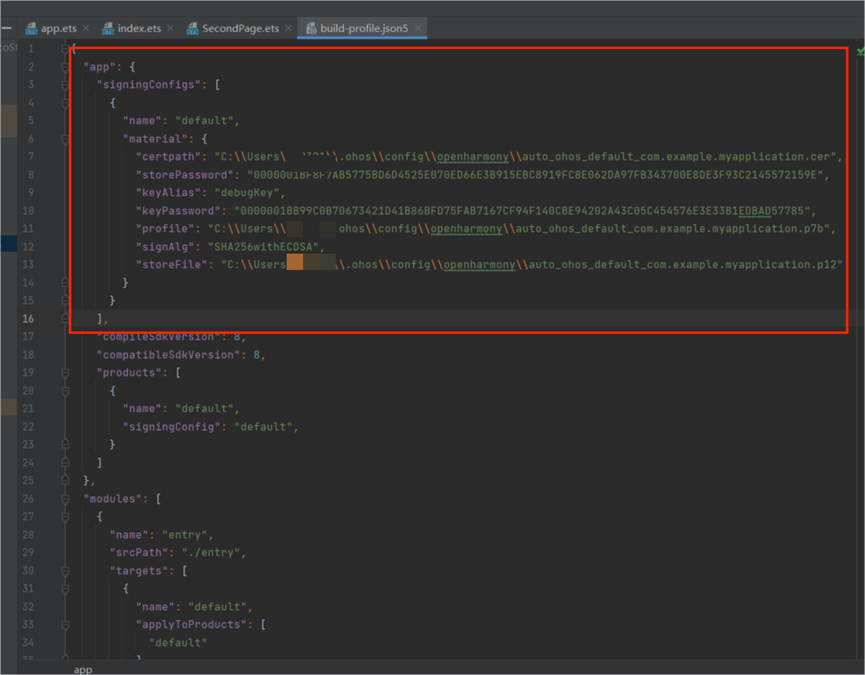This screenshot has height=675, width=865.
Task: Open the index.ets tab
Action: coord(132,28)
